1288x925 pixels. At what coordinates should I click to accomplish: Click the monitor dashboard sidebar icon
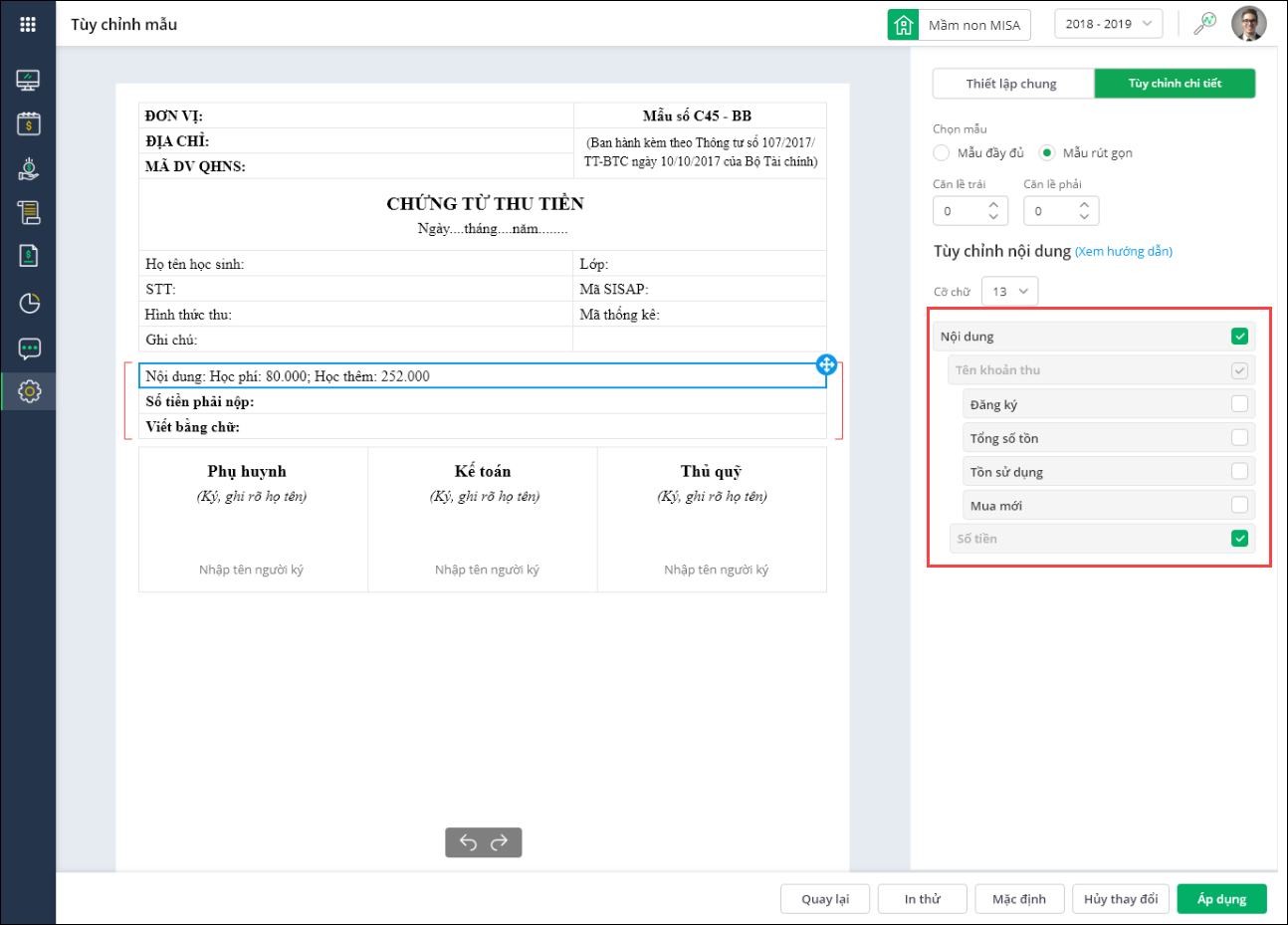29,80
